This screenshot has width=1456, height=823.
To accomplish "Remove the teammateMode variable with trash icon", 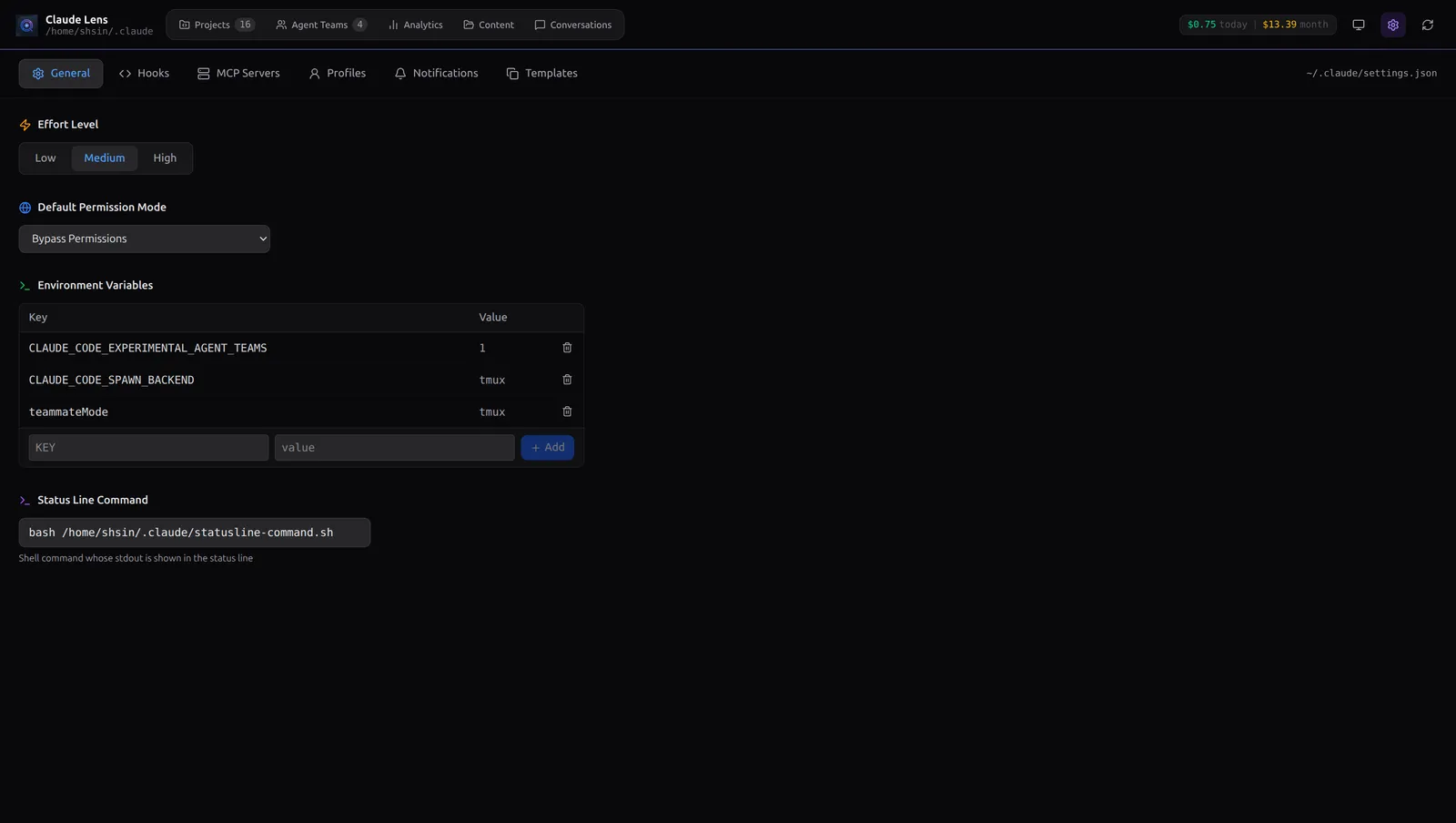I will click(567, 411).
